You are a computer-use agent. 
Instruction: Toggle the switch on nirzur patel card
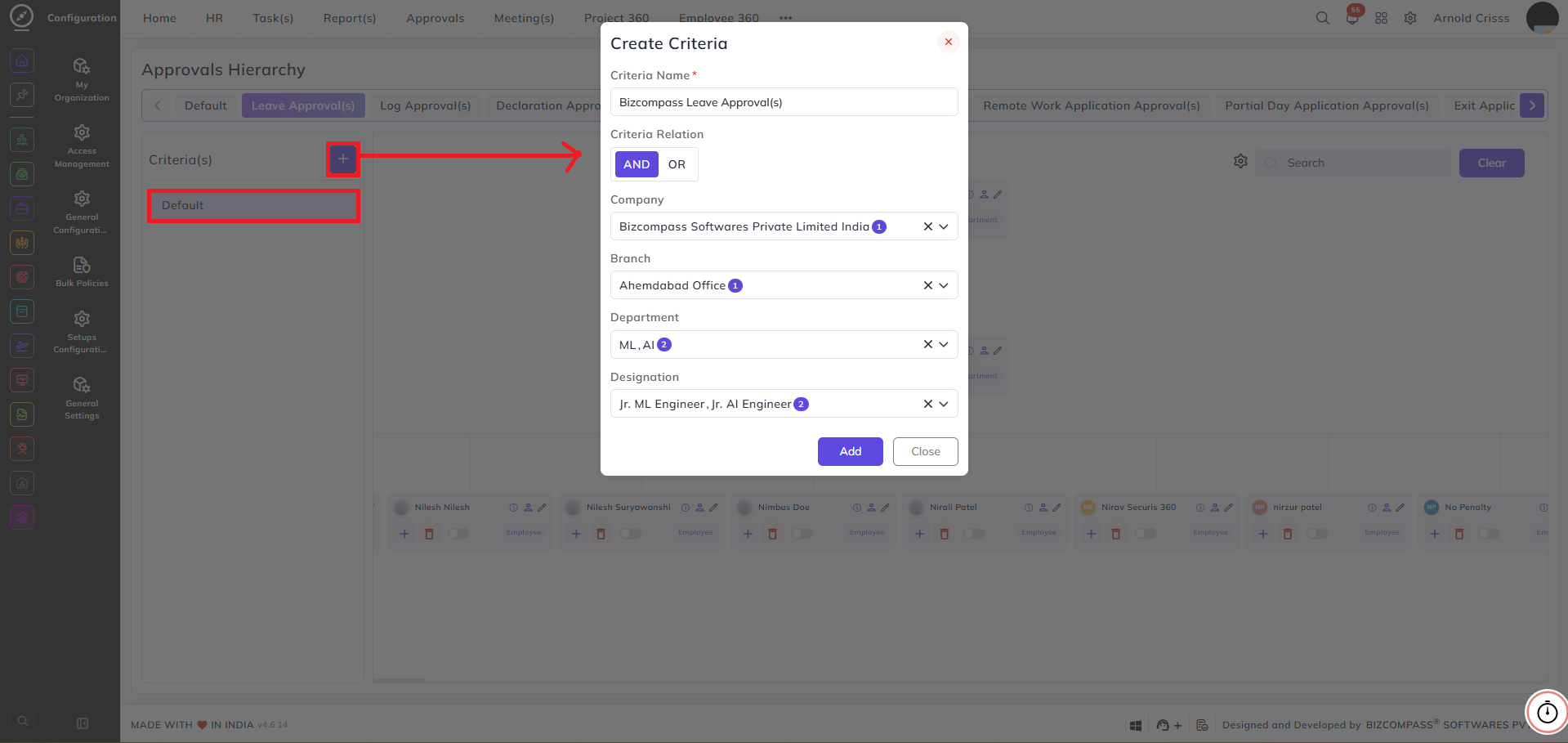point(1316,534)
